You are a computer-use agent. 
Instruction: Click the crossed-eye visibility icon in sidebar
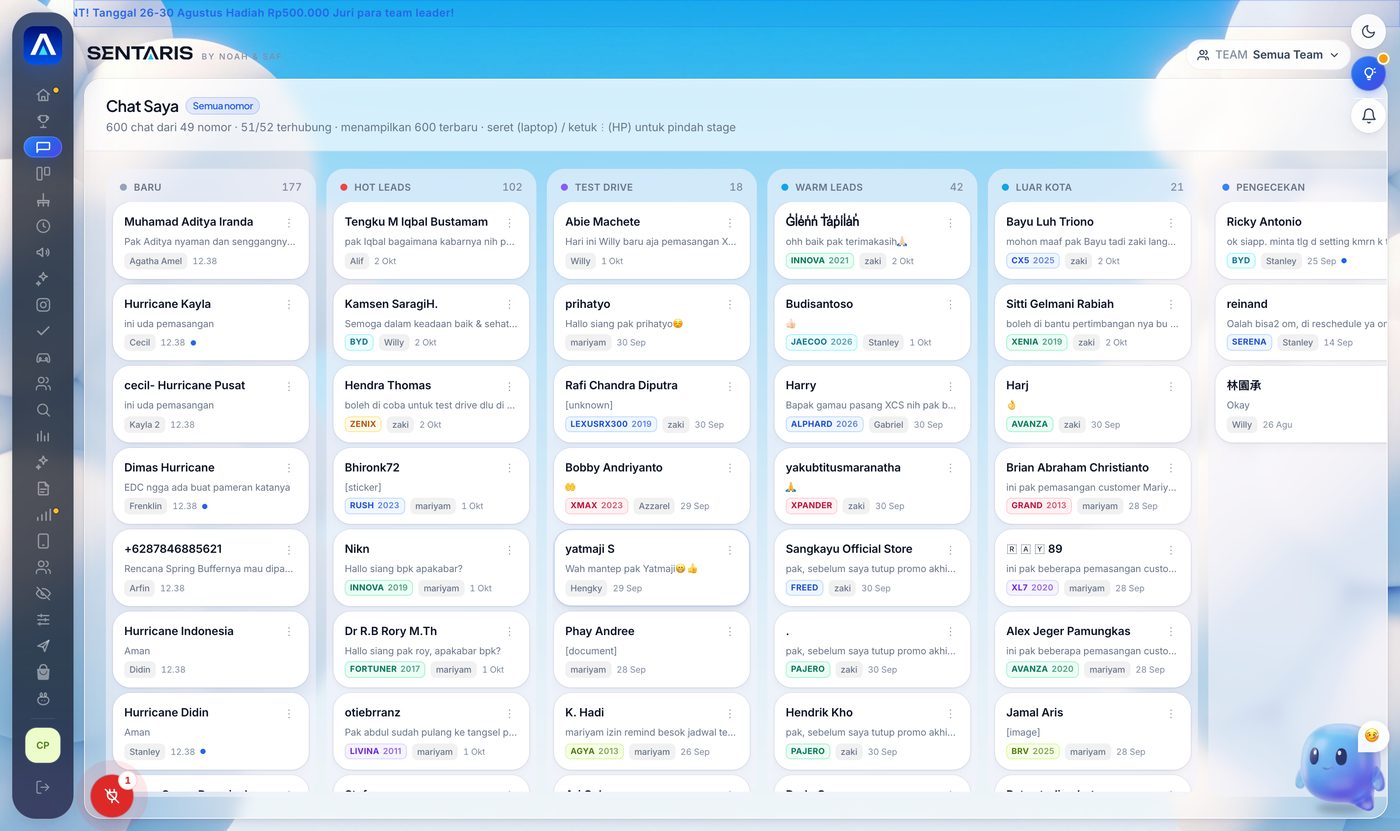tap(43, 593)
